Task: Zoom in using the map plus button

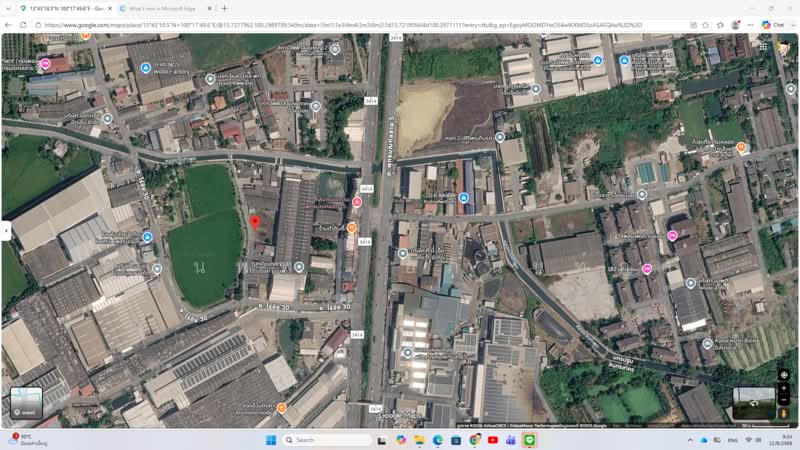Action: click(x=784, y=389)
